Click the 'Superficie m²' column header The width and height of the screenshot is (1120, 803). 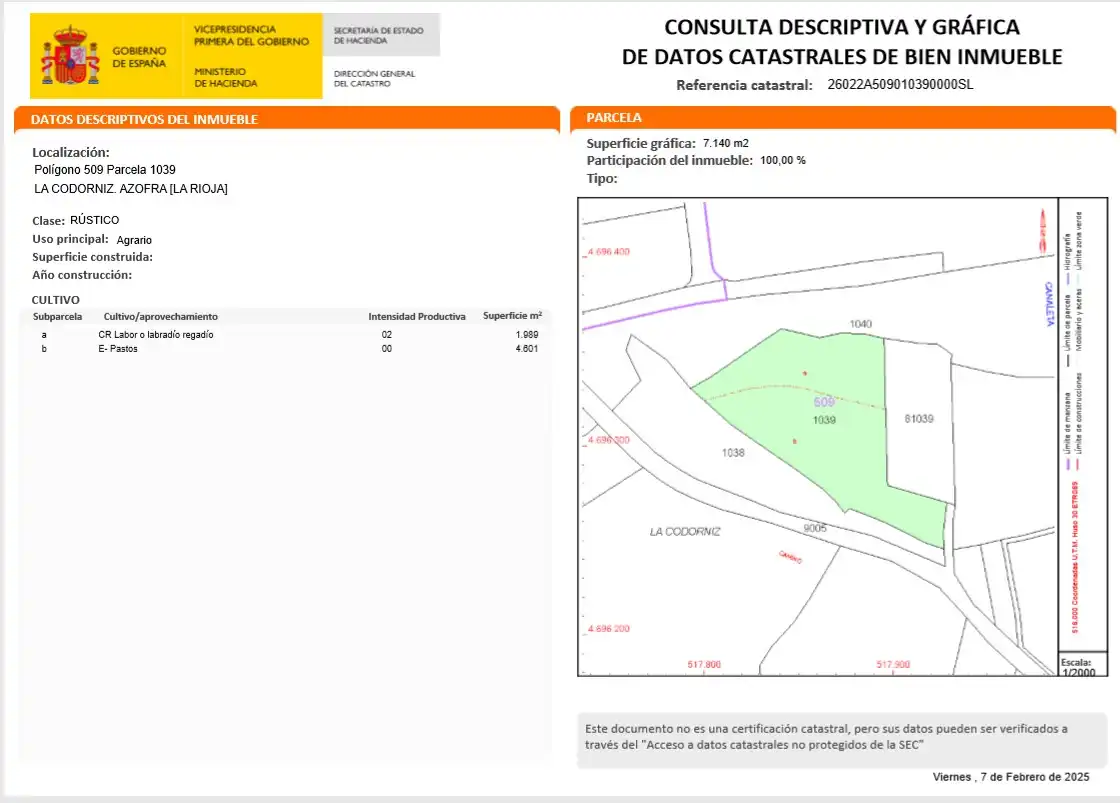(512, 316)
